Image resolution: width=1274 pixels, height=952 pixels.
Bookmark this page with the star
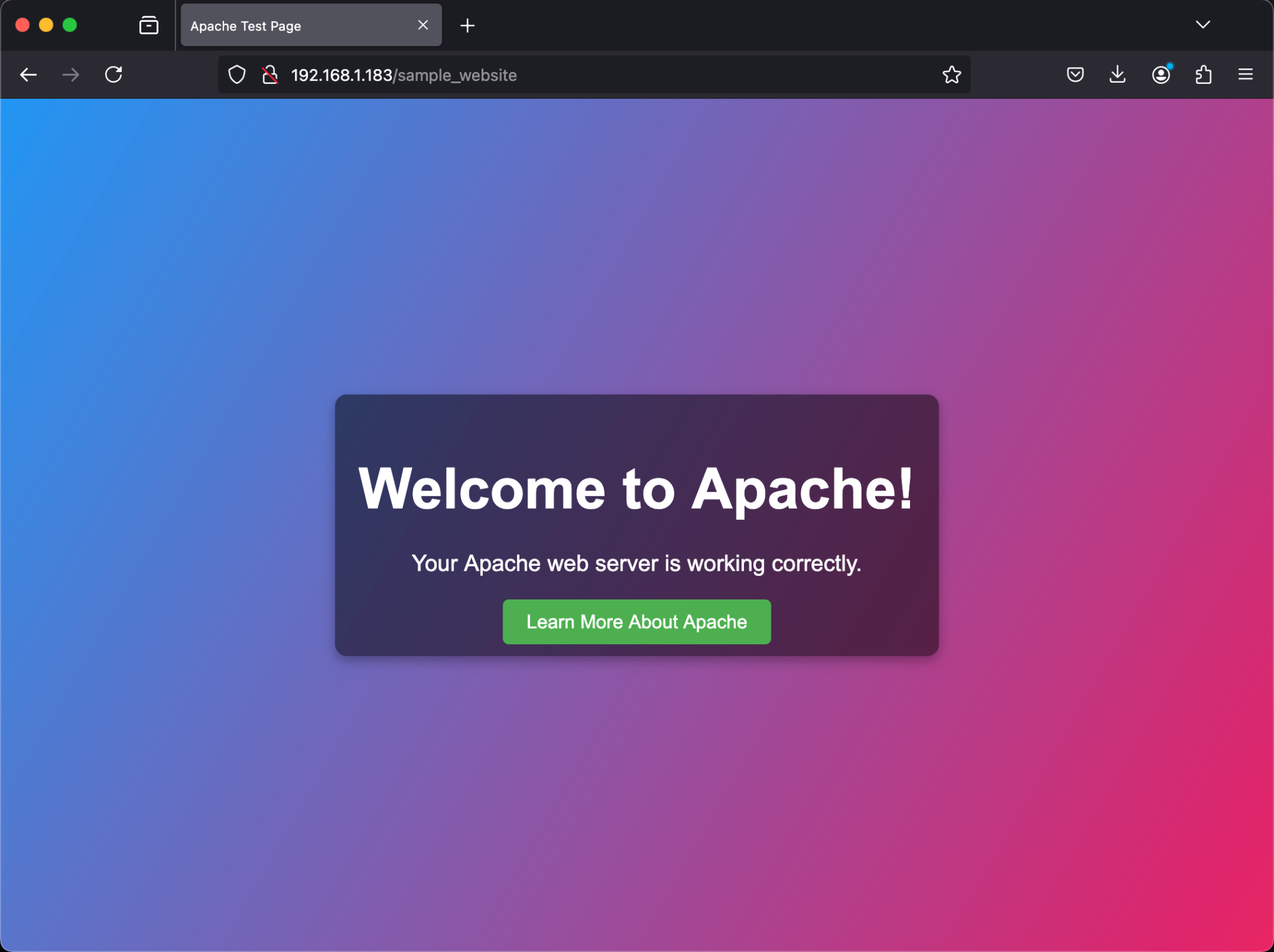951,75
